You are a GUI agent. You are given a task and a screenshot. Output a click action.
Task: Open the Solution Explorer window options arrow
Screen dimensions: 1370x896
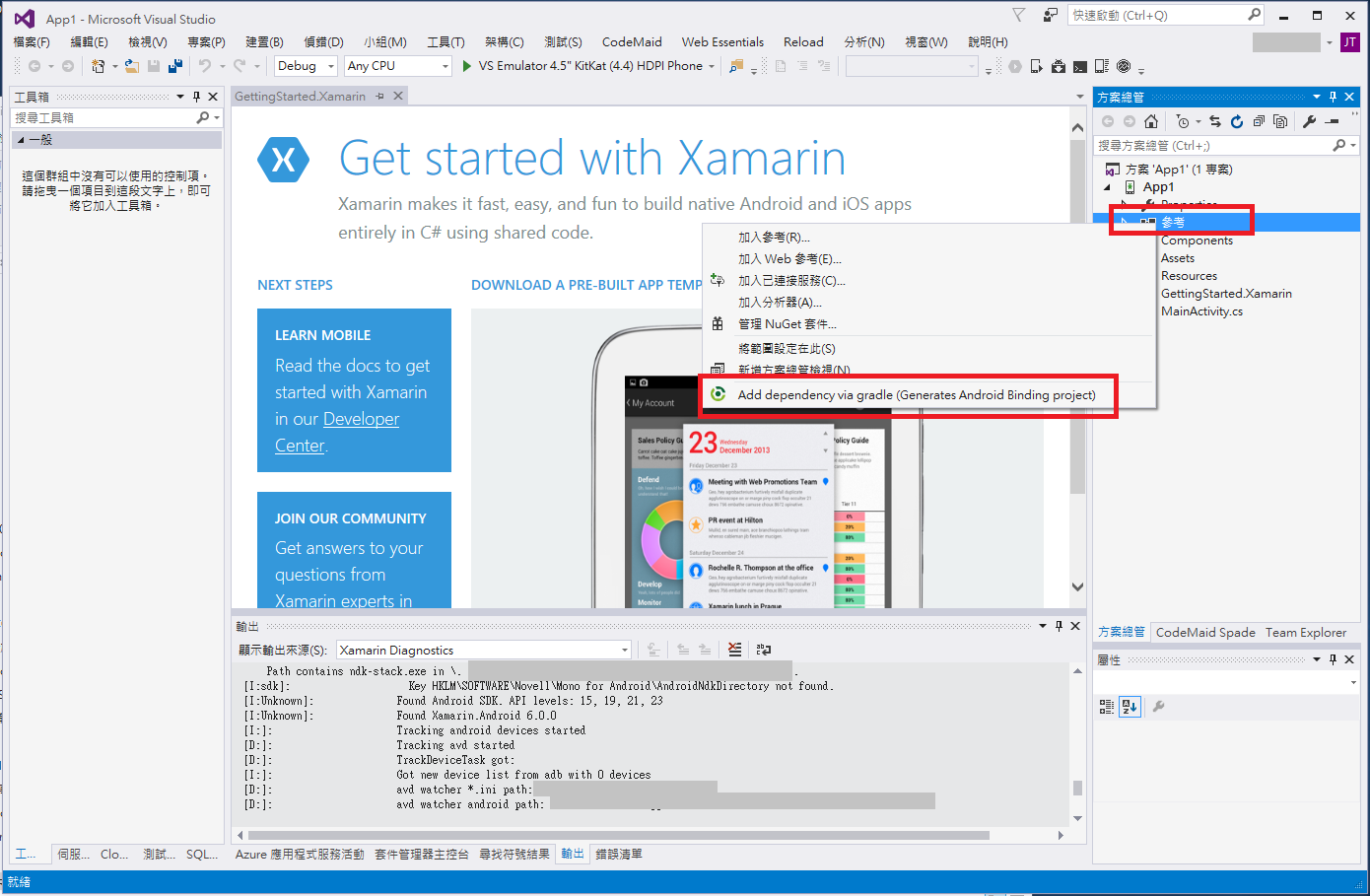[x=1317, y=97]
